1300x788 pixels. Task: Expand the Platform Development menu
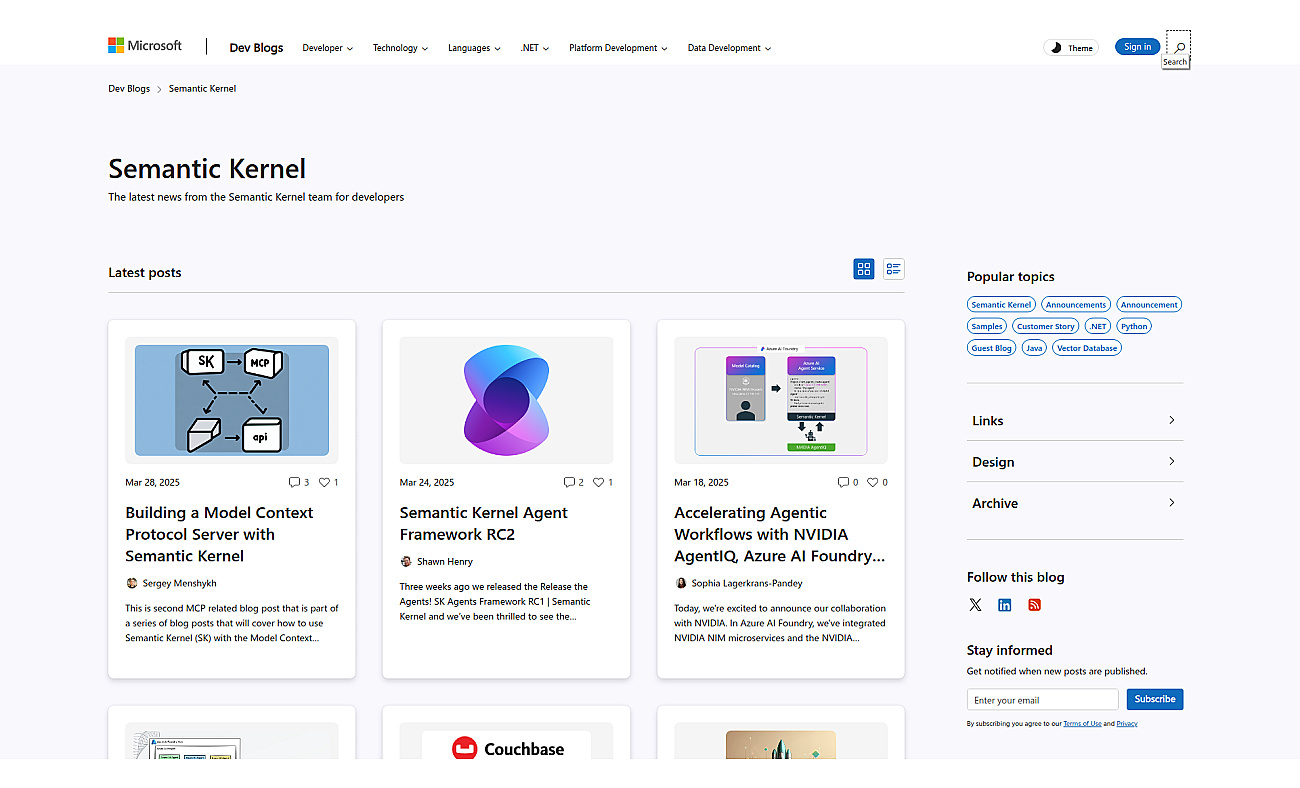(618, 48)
